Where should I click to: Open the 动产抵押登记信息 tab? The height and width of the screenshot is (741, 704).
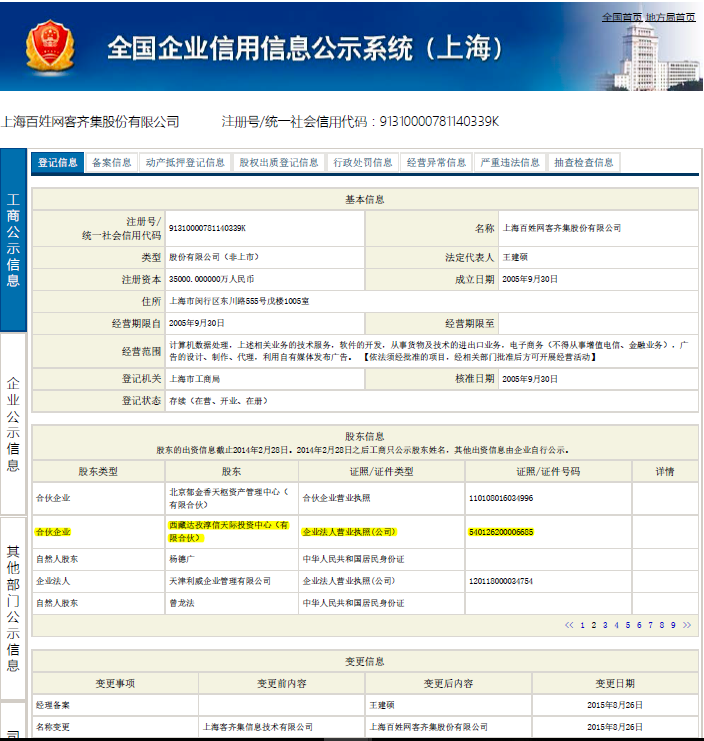point(185,163)
